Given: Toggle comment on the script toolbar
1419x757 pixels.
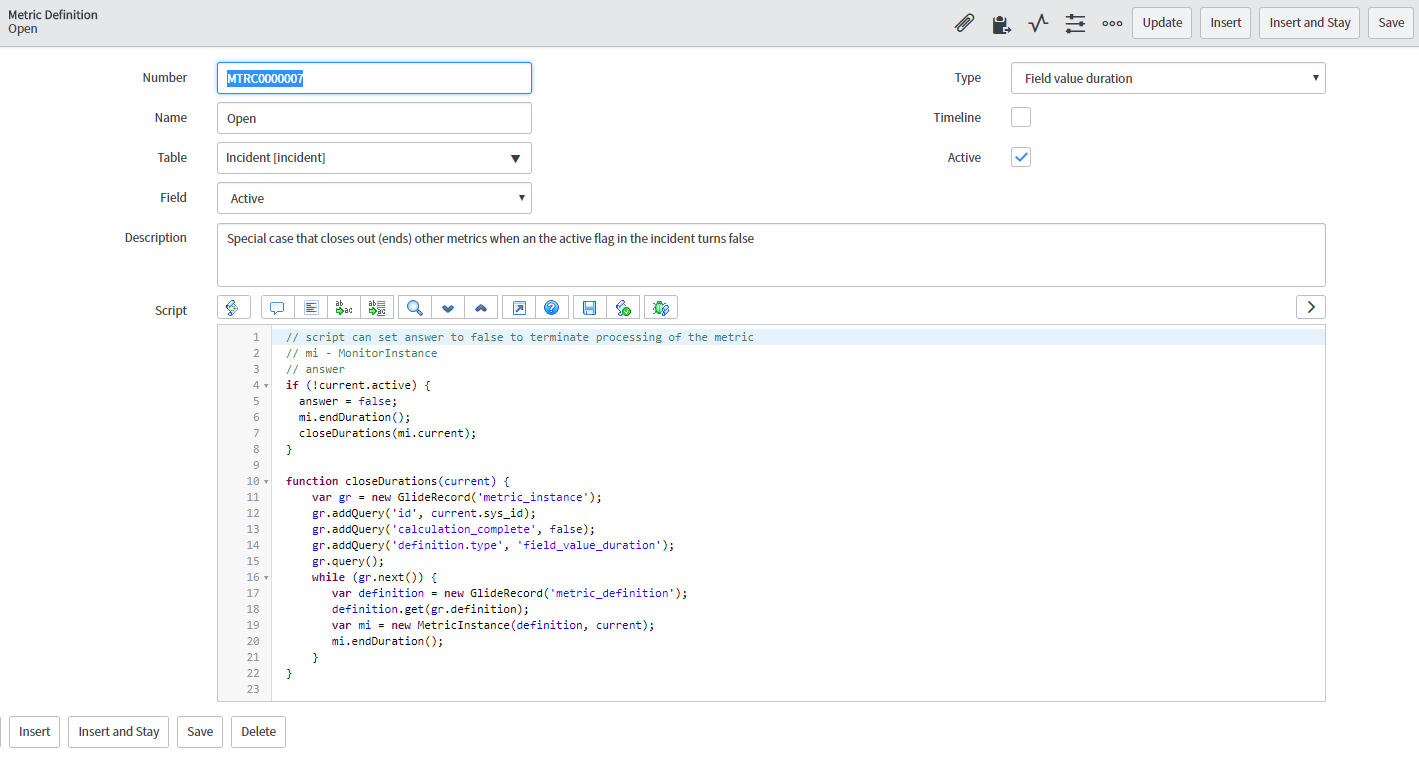Looking at the screenshot, I should pos(277,307).
